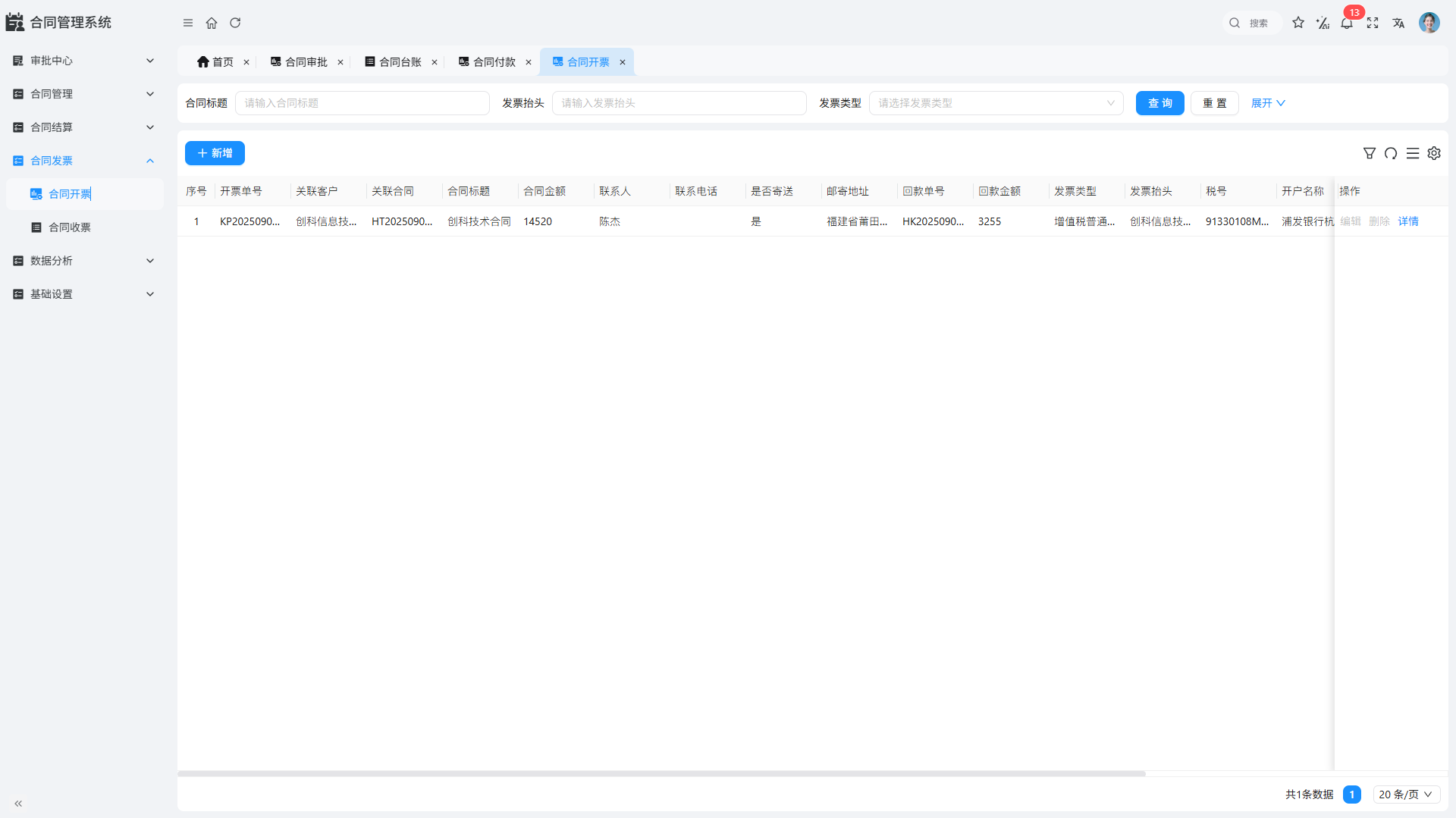Image resolution: width=1456 pixels, height=818 pixels.
Task: Expand more filters with 展开
Action: (x=1267, y=103)
